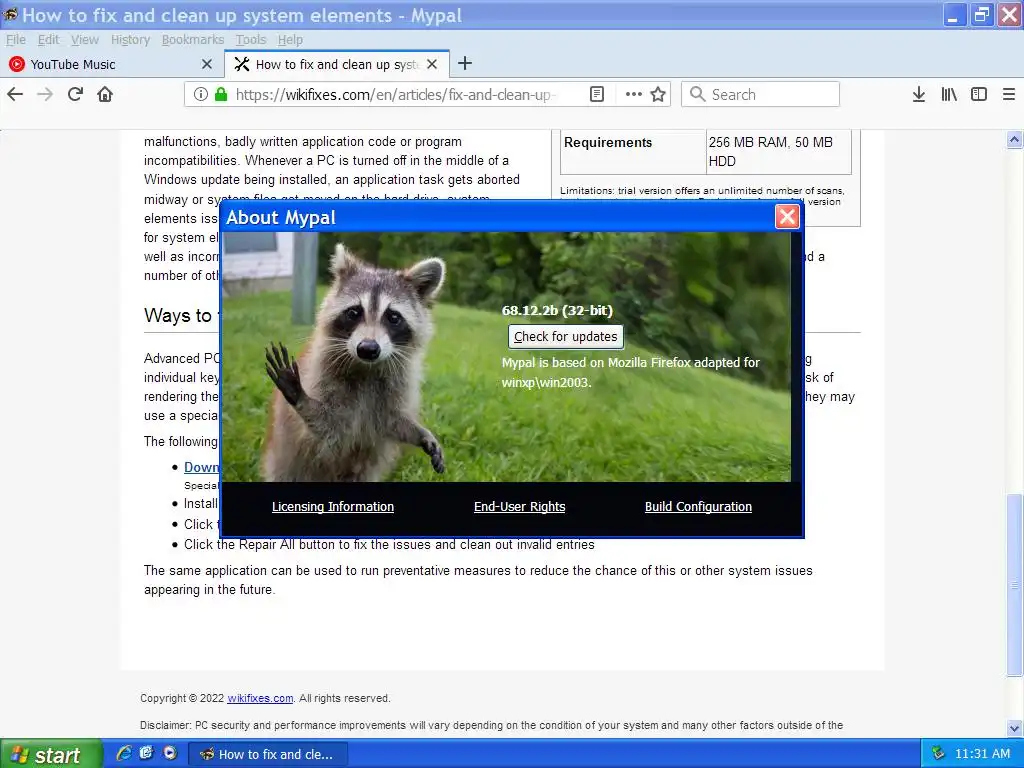Open a new tab with plus button
Screen dimensions: 1024x768
[x=465, y=63]
